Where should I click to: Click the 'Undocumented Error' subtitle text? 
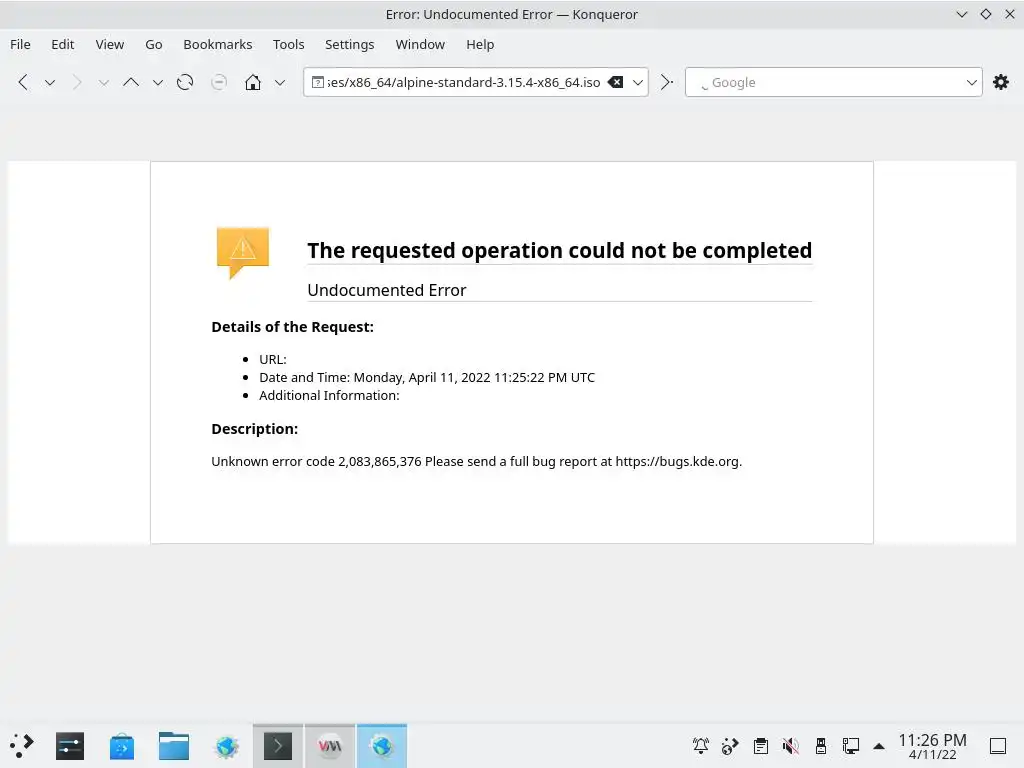point(387,290)
